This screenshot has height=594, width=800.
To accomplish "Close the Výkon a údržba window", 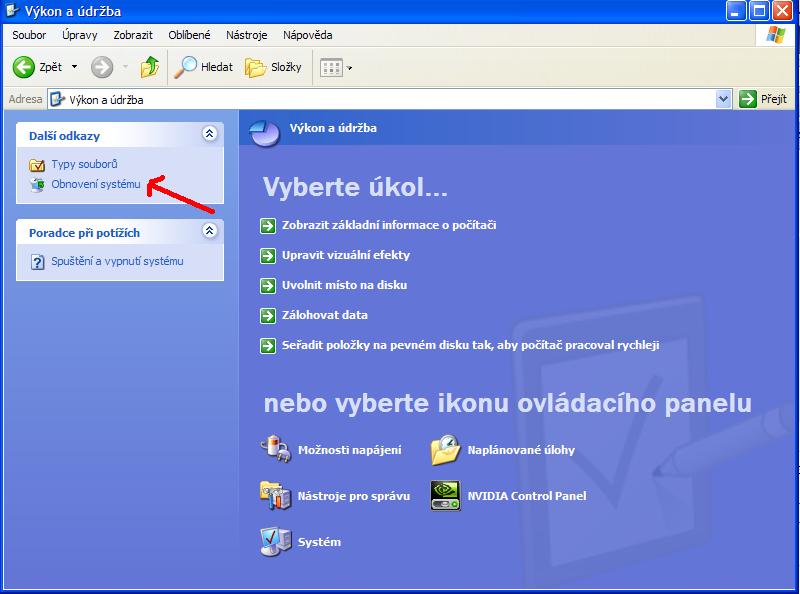I will (782, 10).
